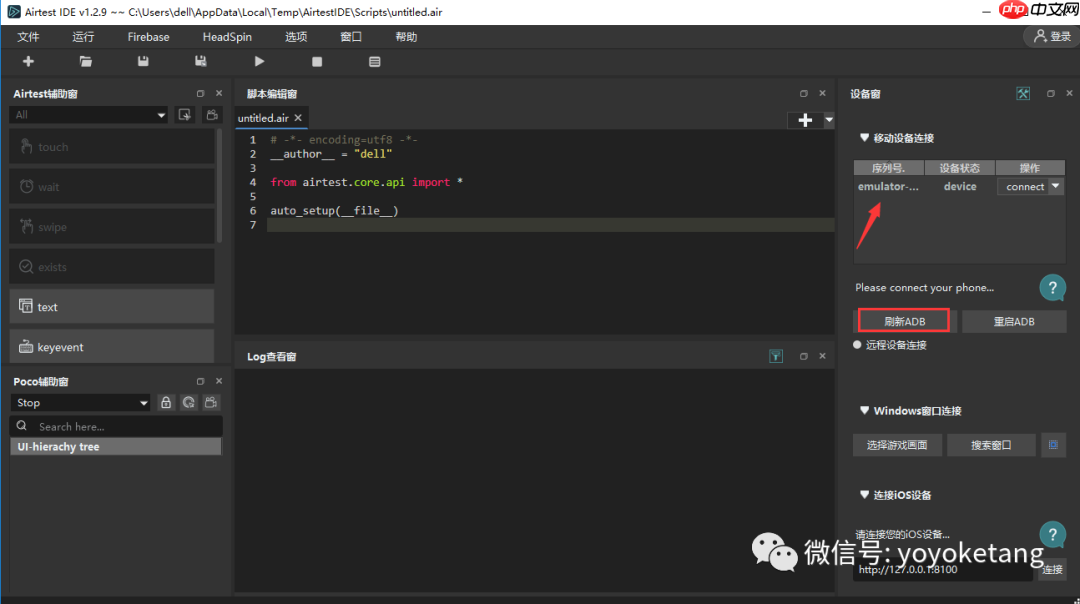Click the Run script play icon
This screenshot has height=604, width=1080.
[x=259, y=62]
